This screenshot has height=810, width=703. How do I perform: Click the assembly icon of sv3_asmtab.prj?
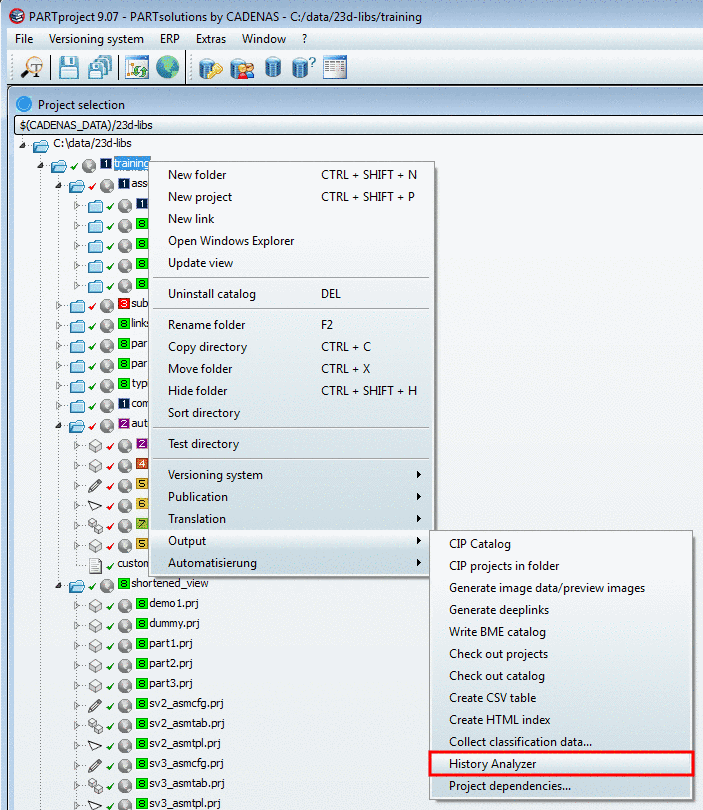tap(95, 785)
